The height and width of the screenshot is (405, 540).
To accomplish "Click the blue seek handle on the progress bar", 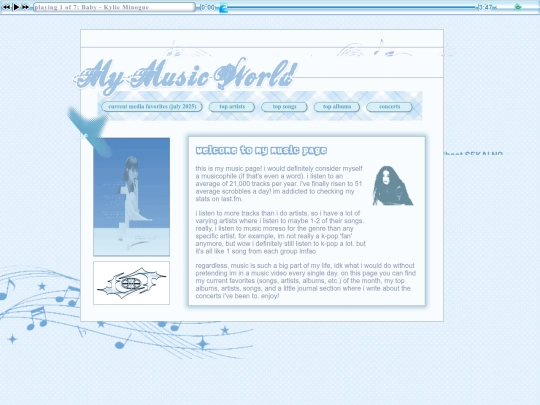I will [224, 8].
